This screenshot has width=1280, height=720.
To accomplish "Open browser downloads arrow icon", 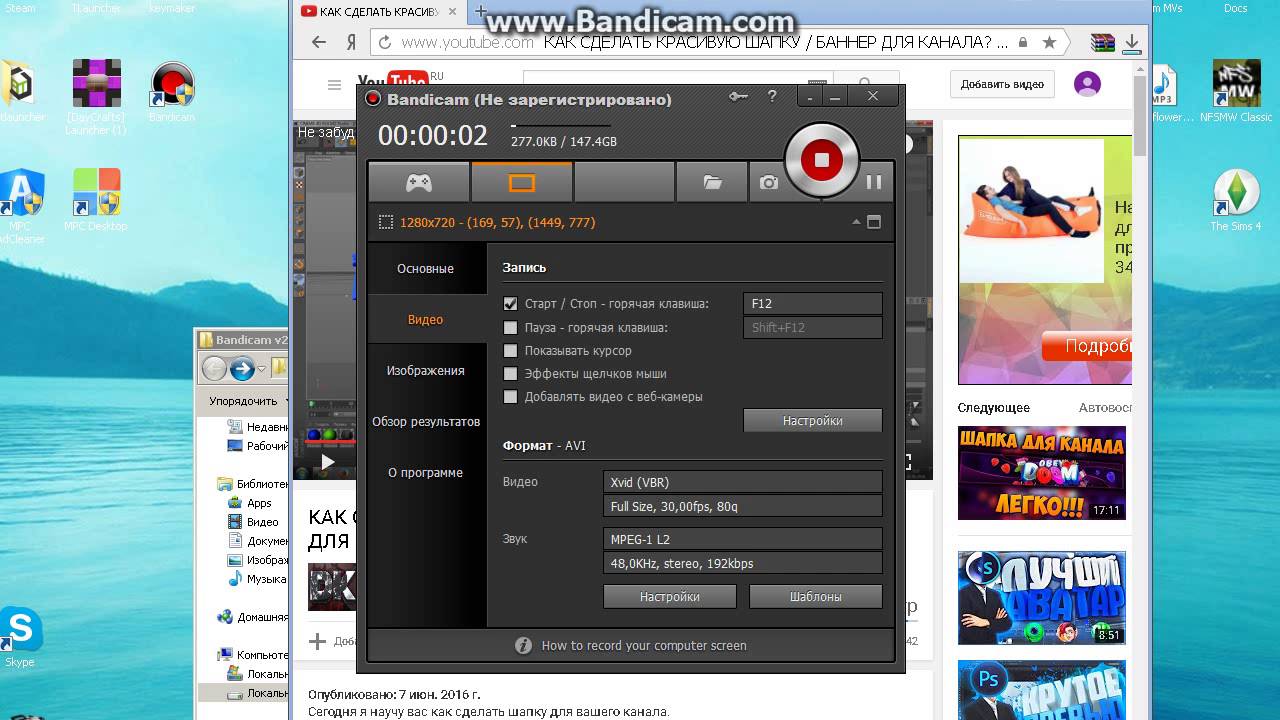I will pos(1132,42).
